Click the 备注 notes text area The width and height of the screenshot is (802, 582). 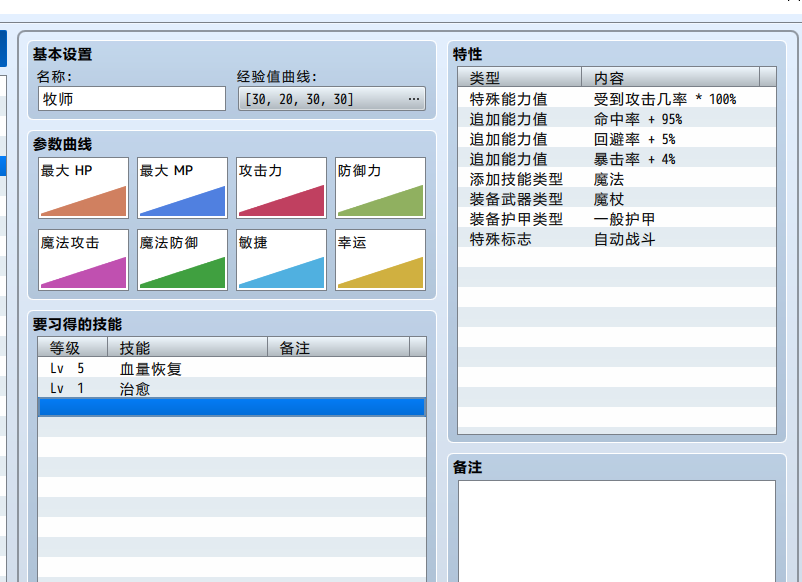617,531
